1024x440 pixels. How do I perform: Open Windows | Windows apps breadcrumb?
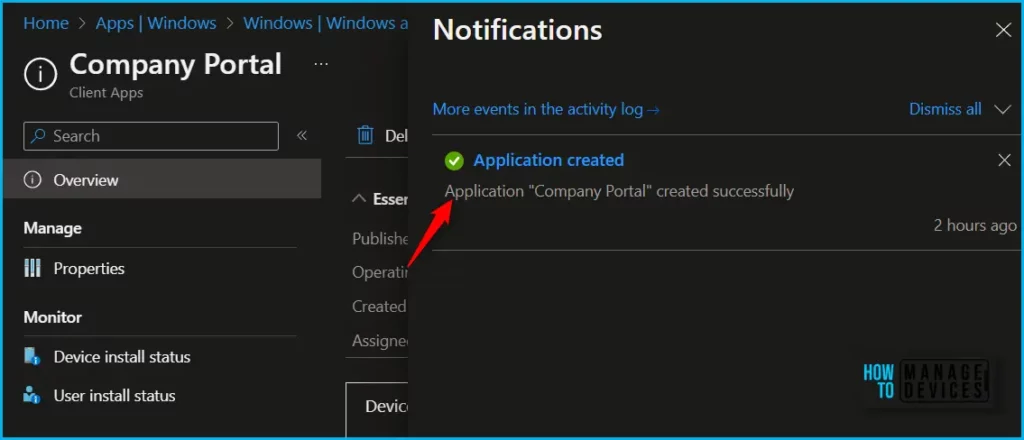point(326,23)
